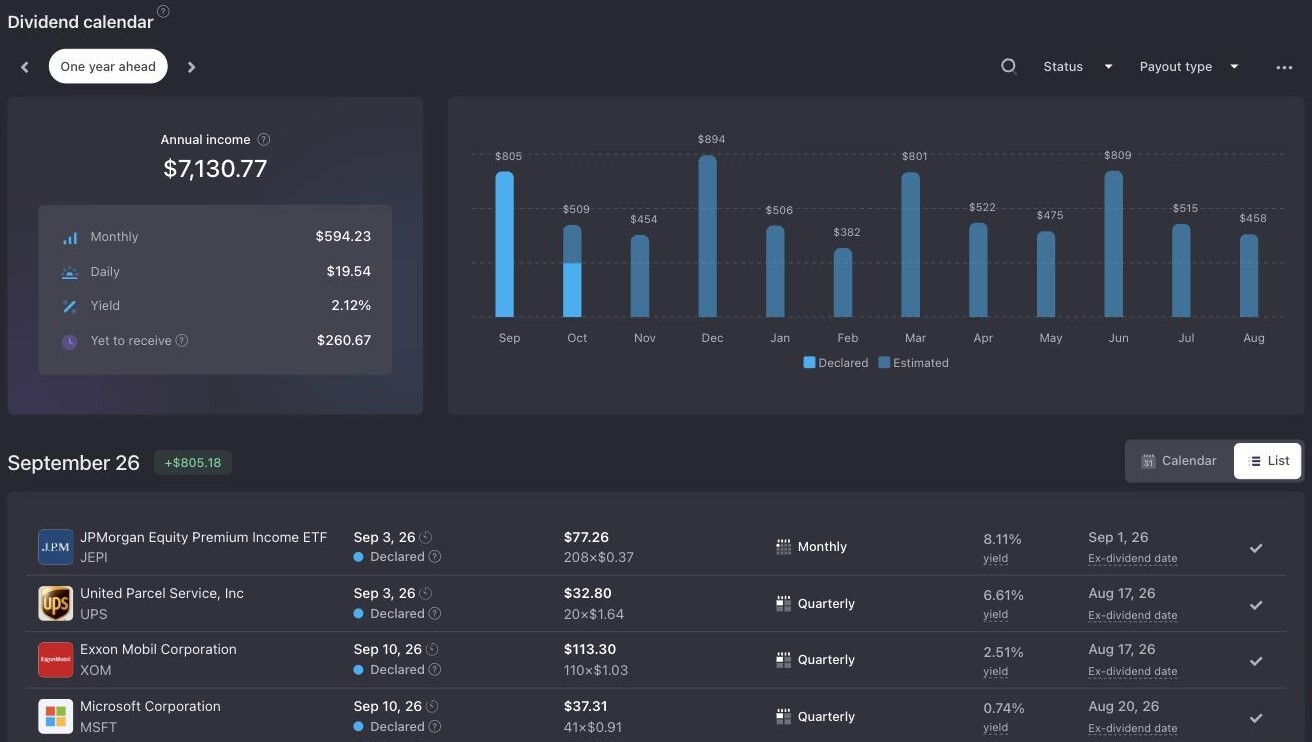Open the Dividend calendar help icon
Screen dimensions: 1312x742
coord(163,11)
